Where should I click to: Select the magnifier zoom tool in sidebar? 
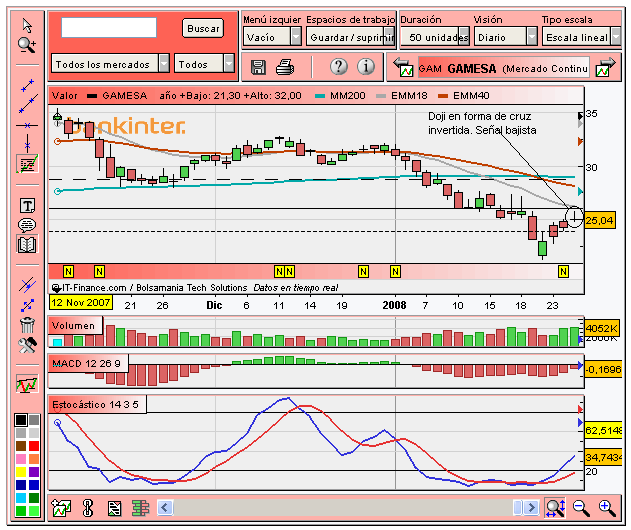coord(27,45)
